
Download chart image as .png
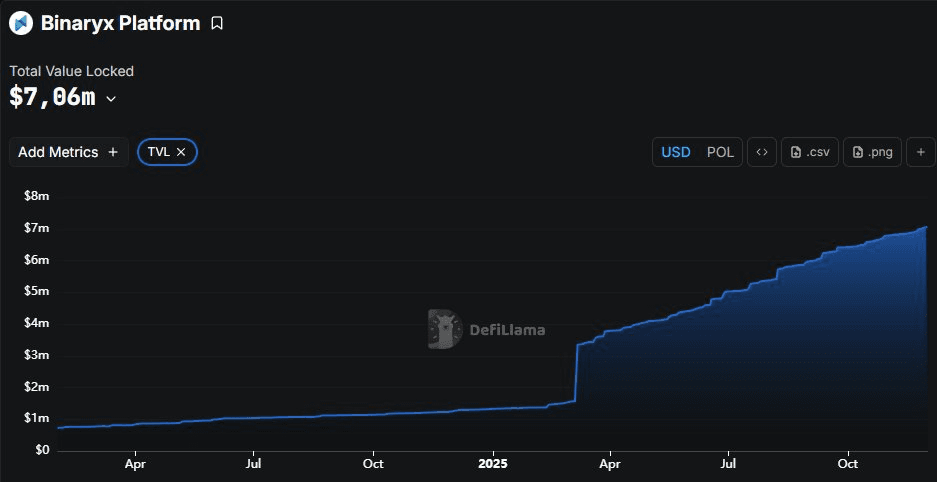pyautogui.click(x=872, y=152)
